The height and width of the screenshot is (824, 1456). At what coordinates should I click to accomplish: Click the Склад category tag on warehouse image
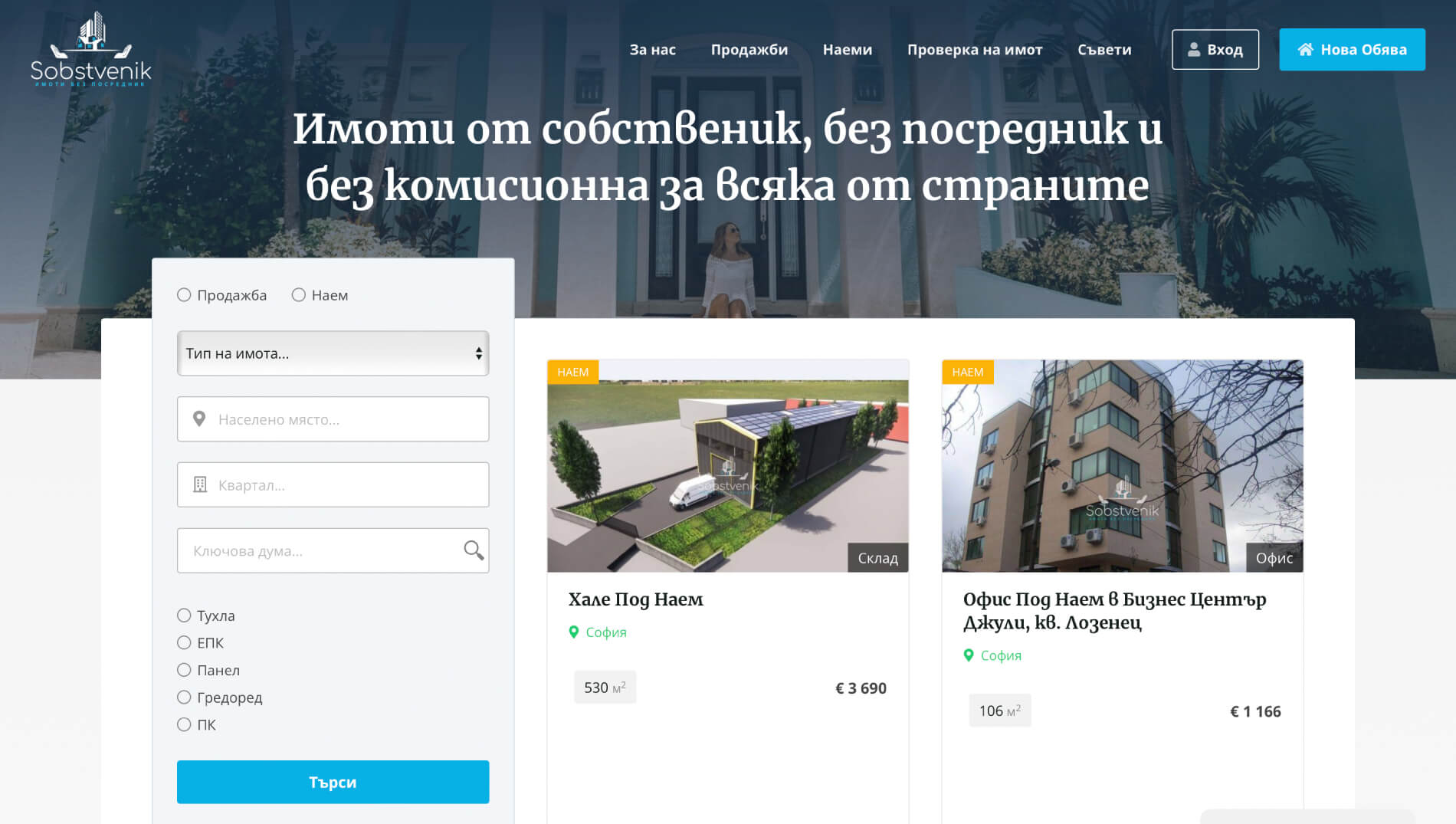(878, 558)
